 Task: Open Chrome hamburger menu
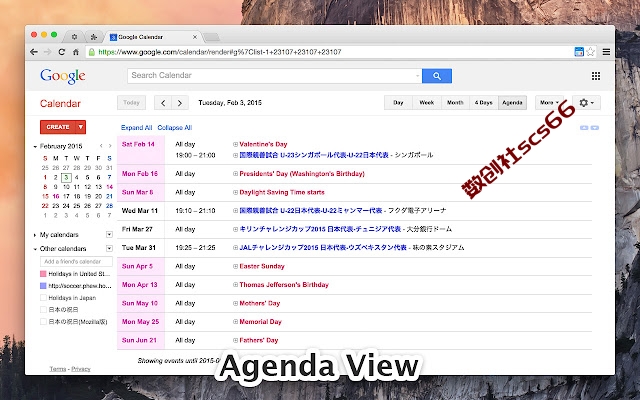[607, 52]
